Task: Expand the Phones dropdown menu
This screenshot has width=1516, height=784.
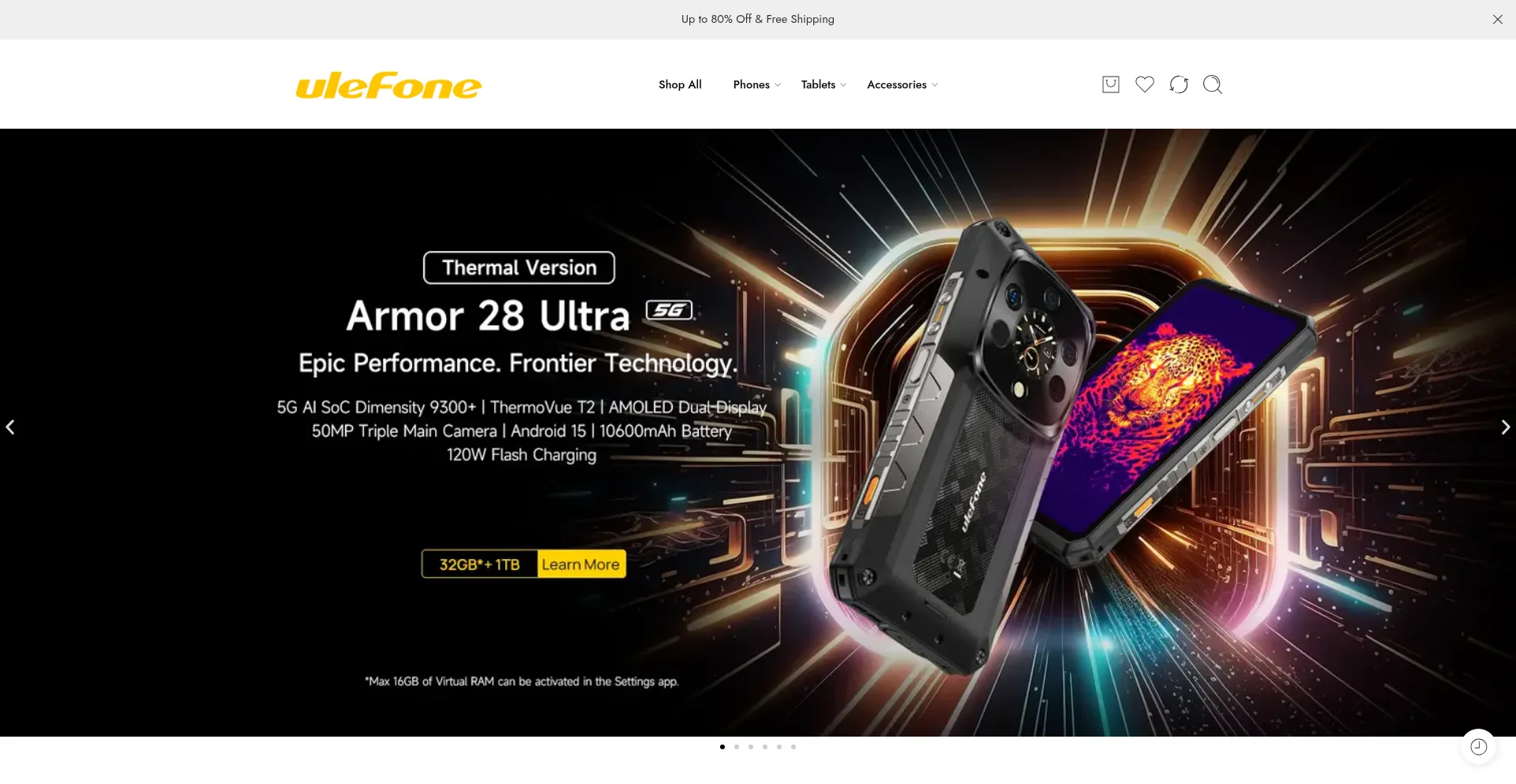Action: pyautogui.click(x=756, y=84)
